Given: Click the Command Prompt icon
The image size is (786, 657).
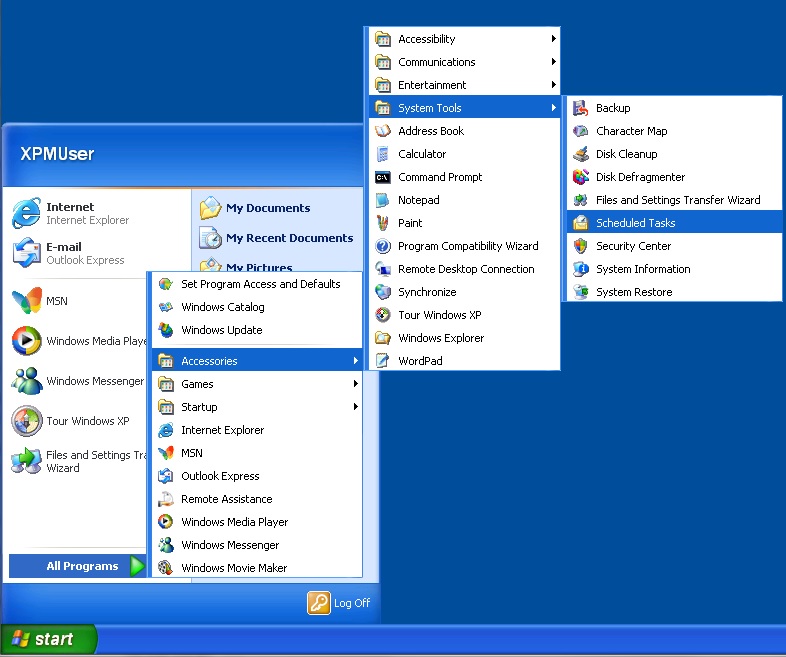Looking at the screenshot, I should click(x=383, y=177).
